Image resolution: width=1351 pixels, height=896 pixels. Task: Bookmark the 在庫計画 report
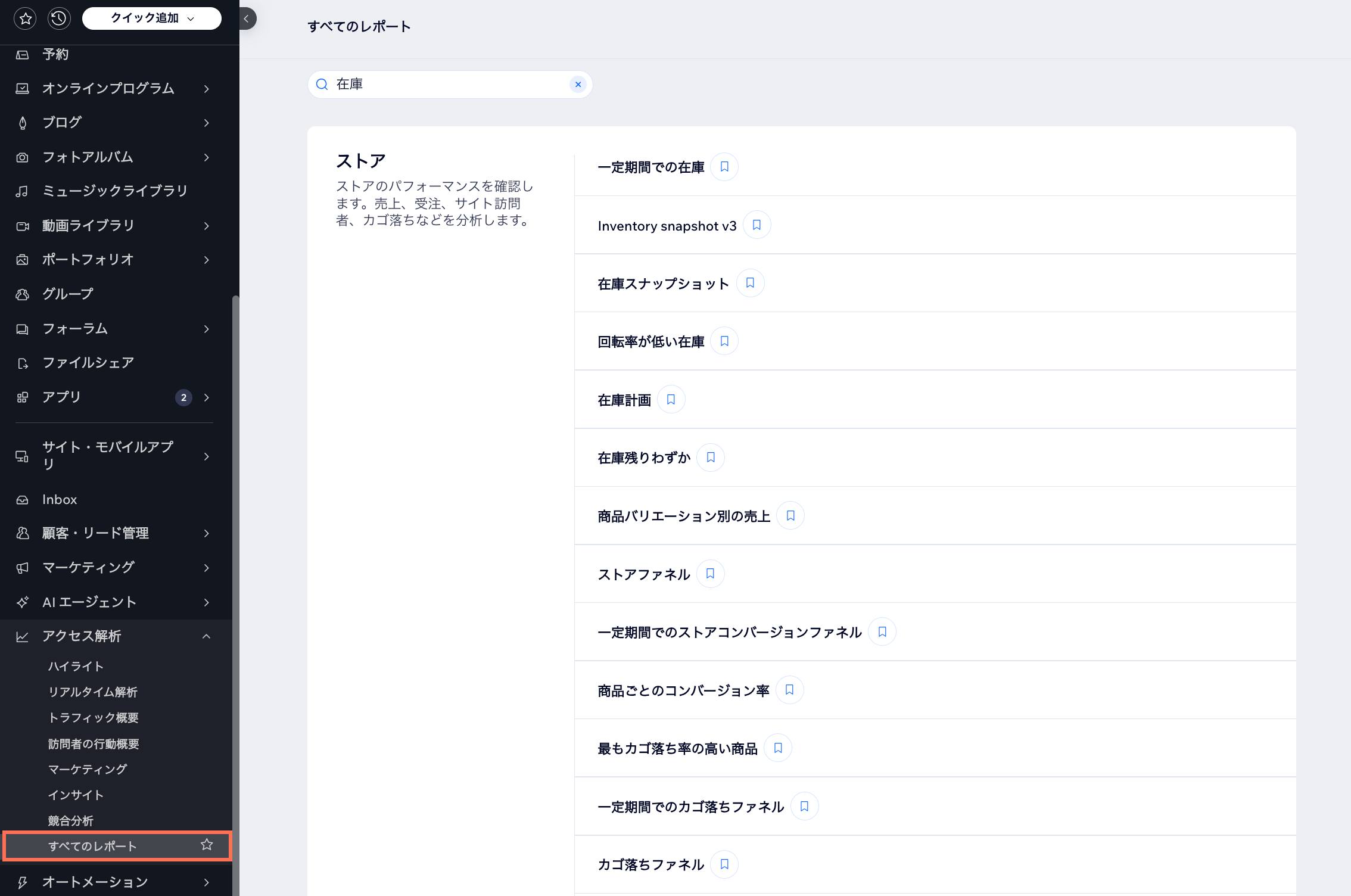point(671,399)
